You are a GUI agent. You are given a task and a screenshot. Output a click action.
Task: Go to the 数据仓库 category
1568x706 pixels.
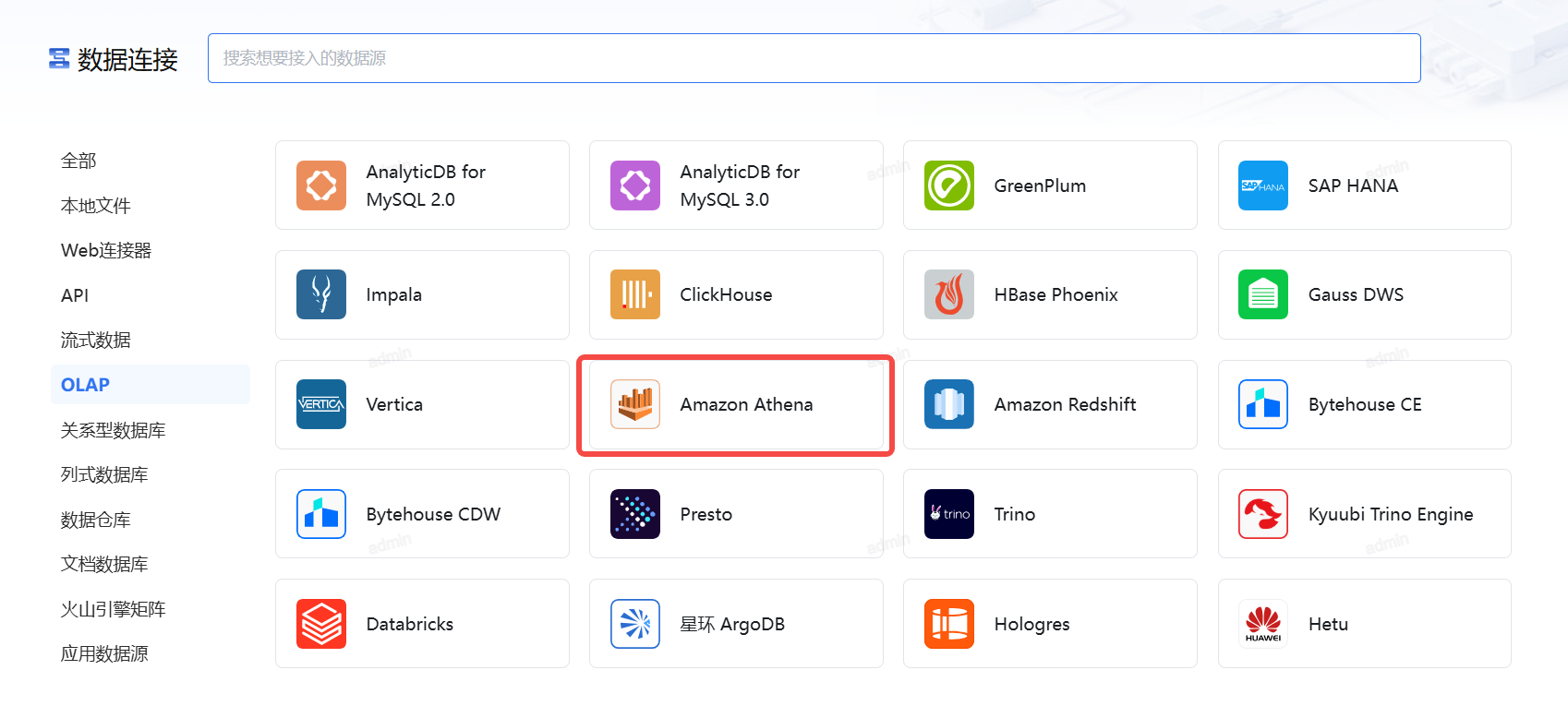click(96, 520)
